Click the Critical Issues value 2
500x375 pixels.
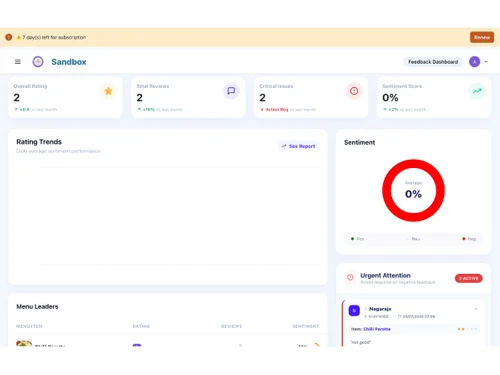coord(263,98)
